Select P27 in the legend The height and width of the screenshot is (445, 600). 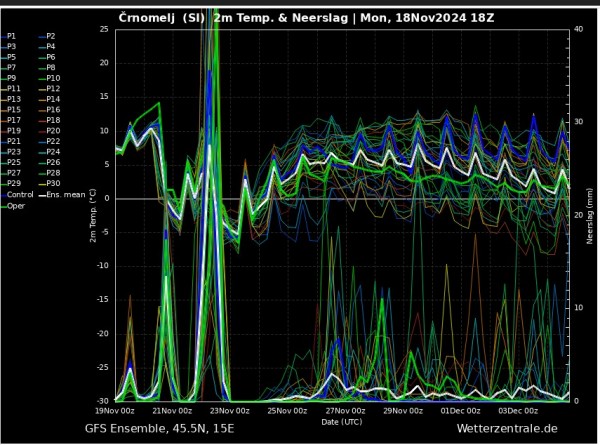[11, 173]
